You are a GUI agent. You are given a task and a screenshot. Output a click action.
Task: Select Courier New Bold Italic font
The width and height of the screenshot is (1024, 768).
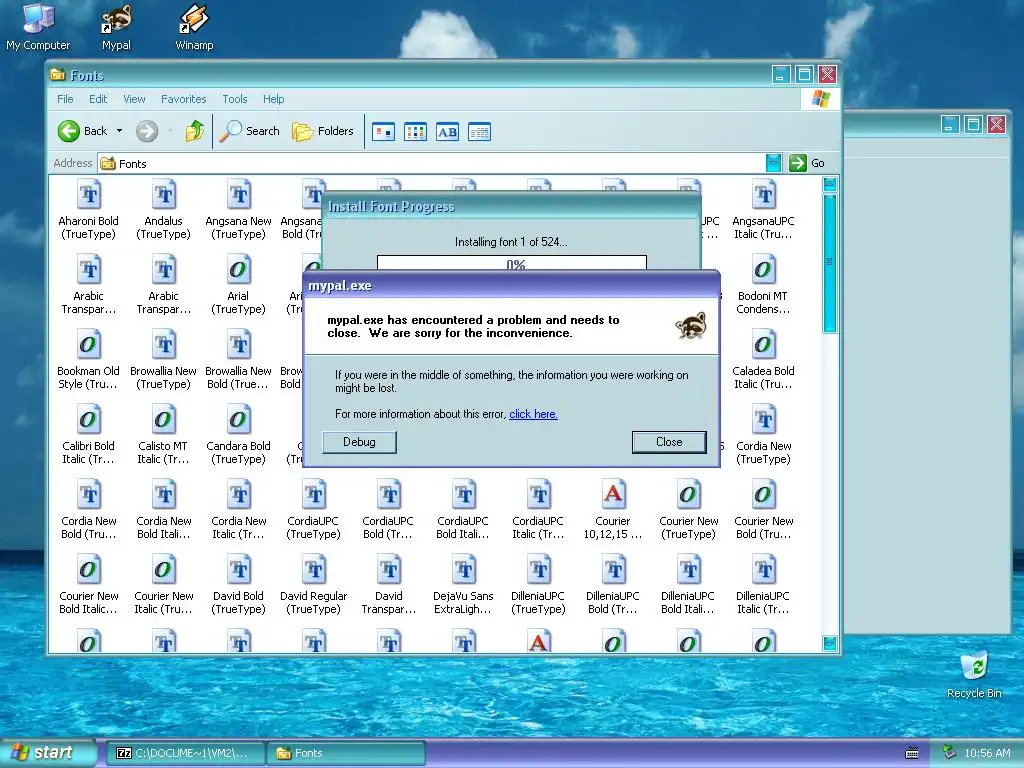pos(88,586)
